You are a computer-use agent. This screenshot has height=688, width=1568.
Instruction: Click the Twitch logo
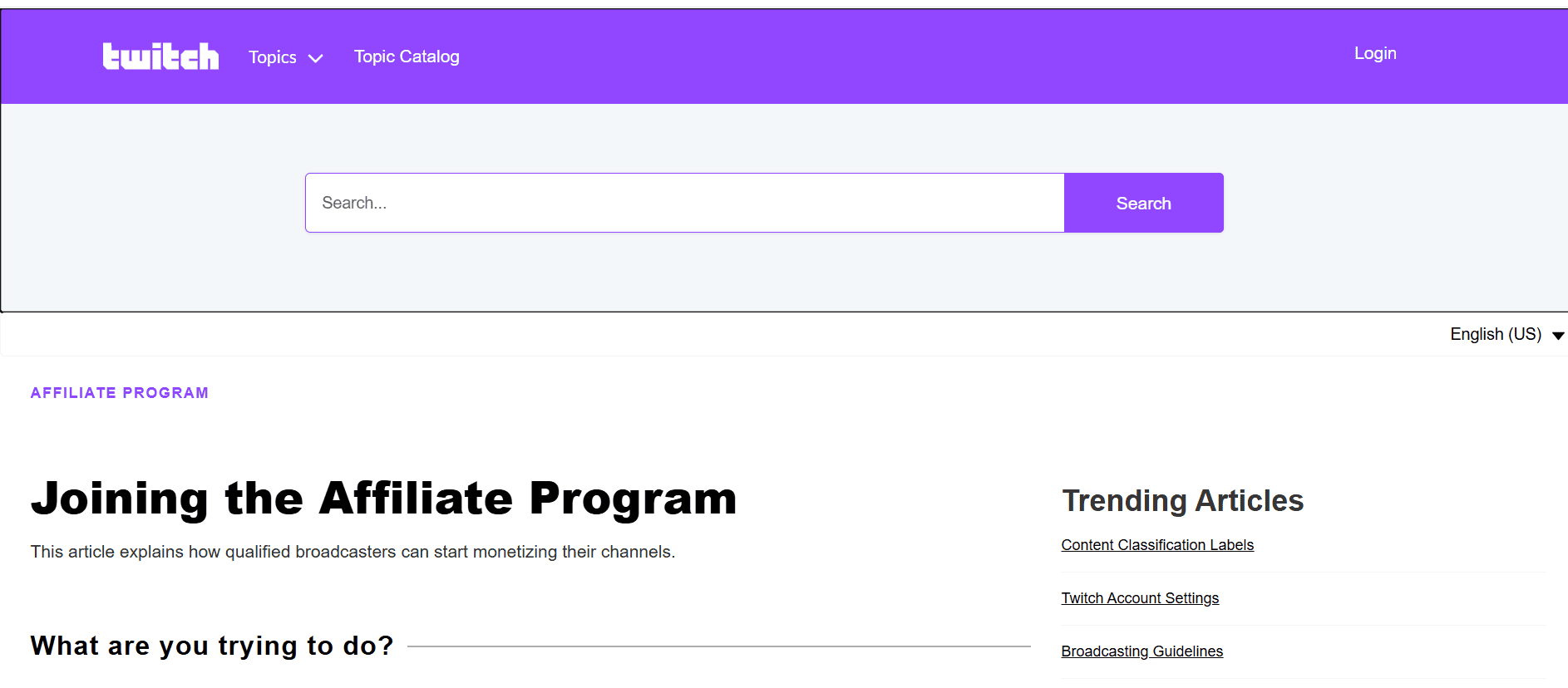[160, 57]
